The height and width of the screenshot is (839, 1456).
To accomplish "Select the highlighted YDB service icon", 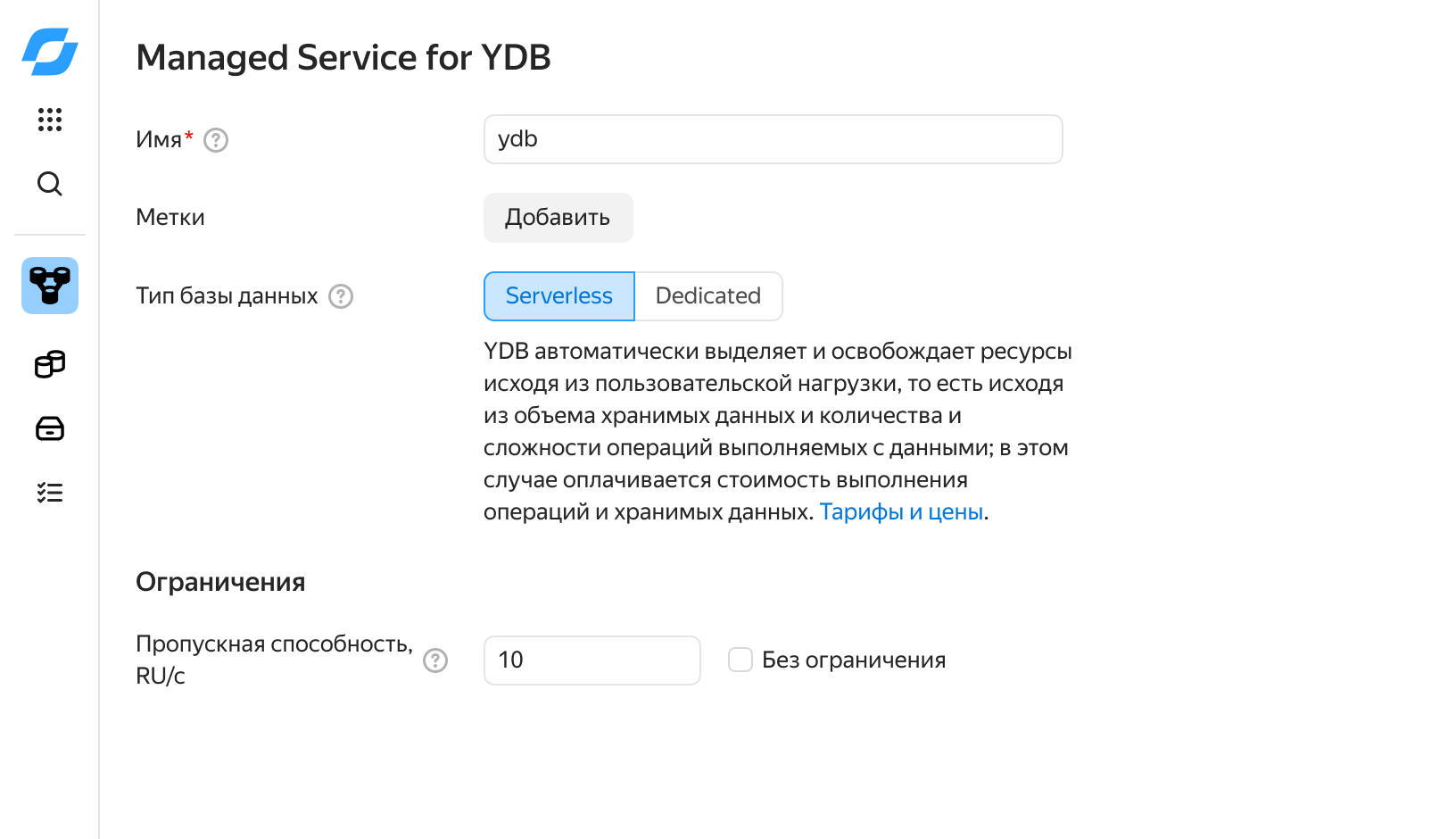I will coord(49,286).
